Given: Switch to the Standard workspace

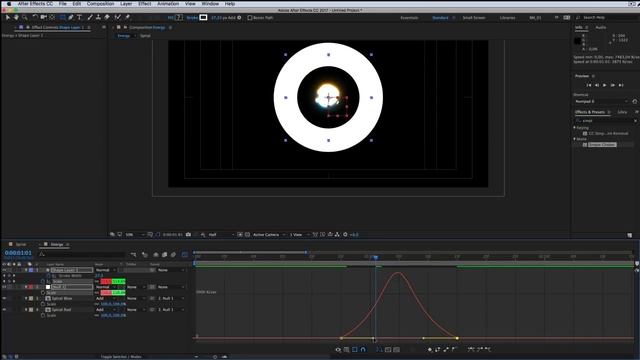Looking at the screenshot, I should [x=440, y=18].
